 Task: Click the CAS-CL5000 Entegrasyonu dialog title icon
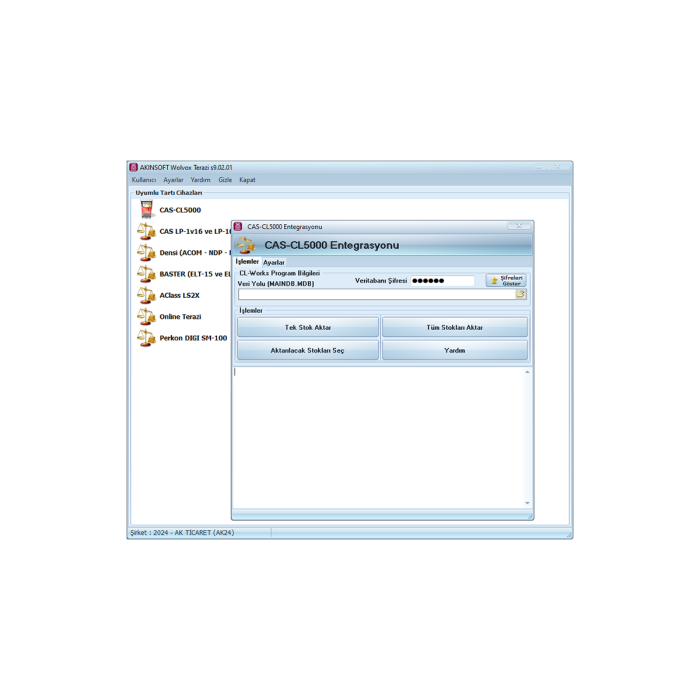pos(238,226)
